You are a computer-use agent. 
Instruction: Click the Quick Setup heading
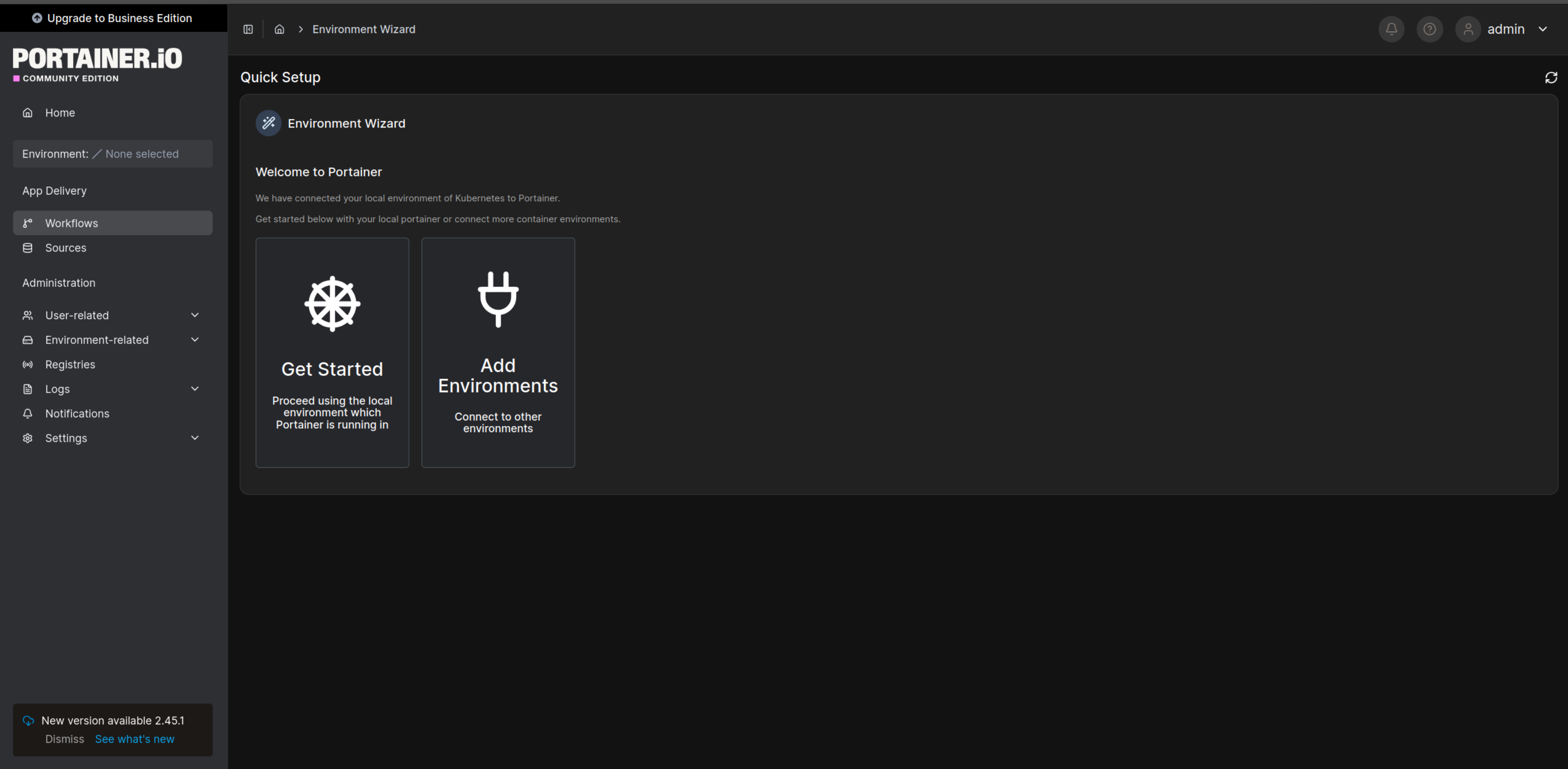pyautogui.click(x=281, y=77)
